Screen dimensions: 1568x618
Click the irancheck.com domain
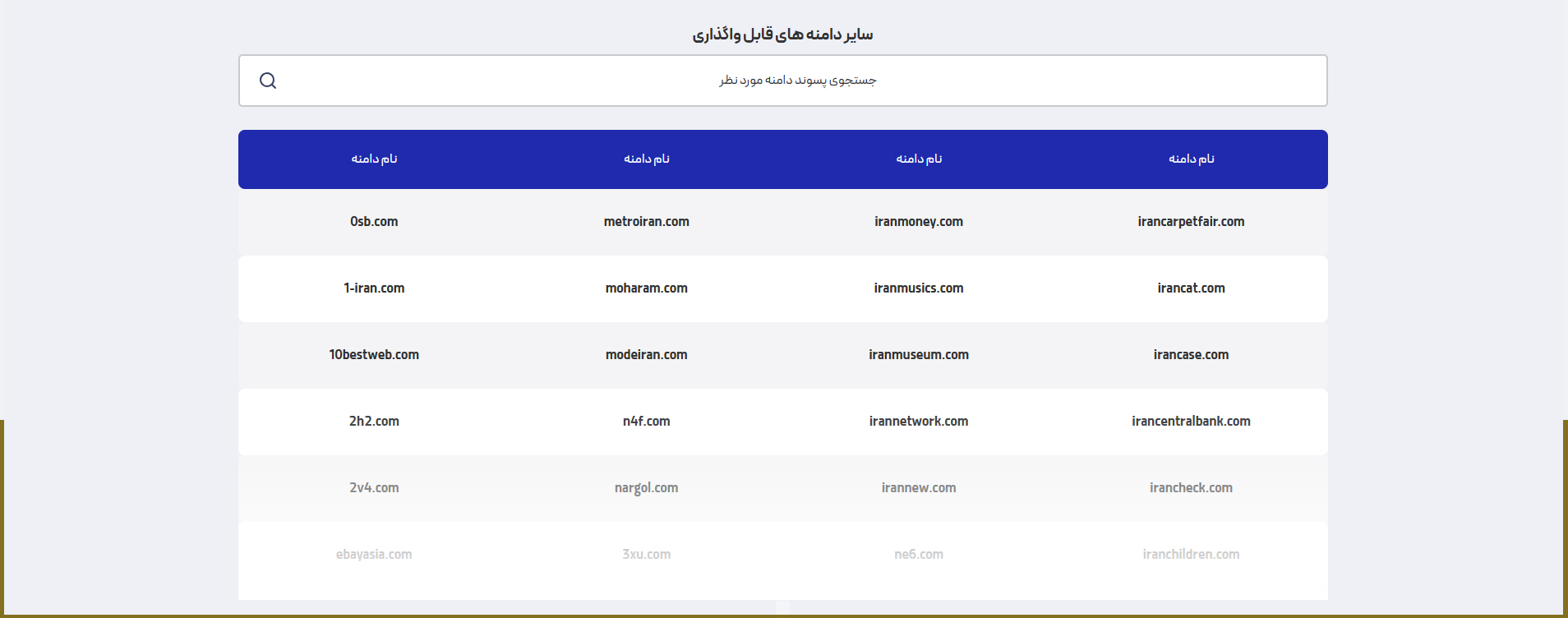[x=1191, y=488]
